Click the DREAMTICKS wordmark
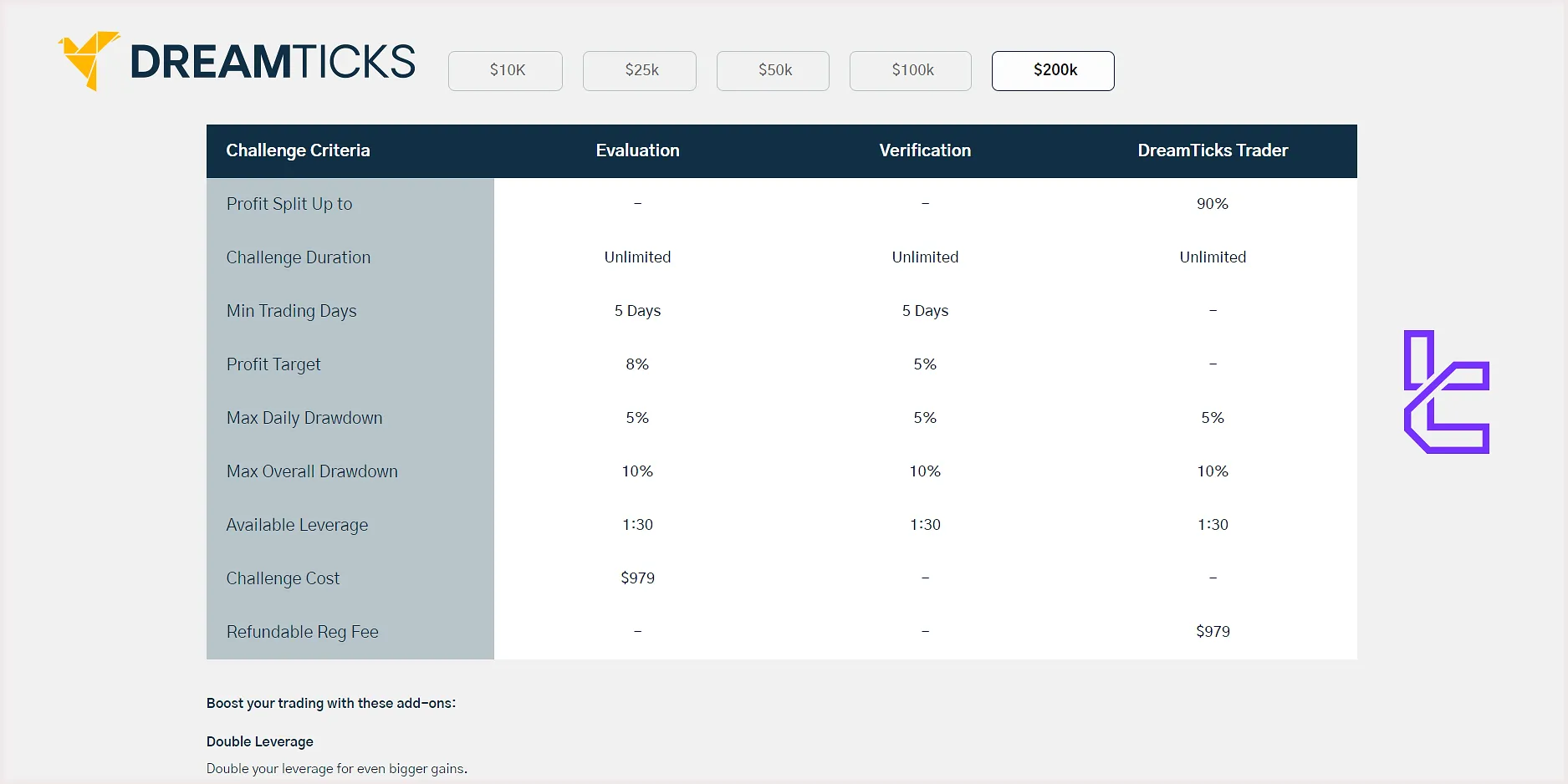The width and height of the screenshot is (1568, 784). 273,62
